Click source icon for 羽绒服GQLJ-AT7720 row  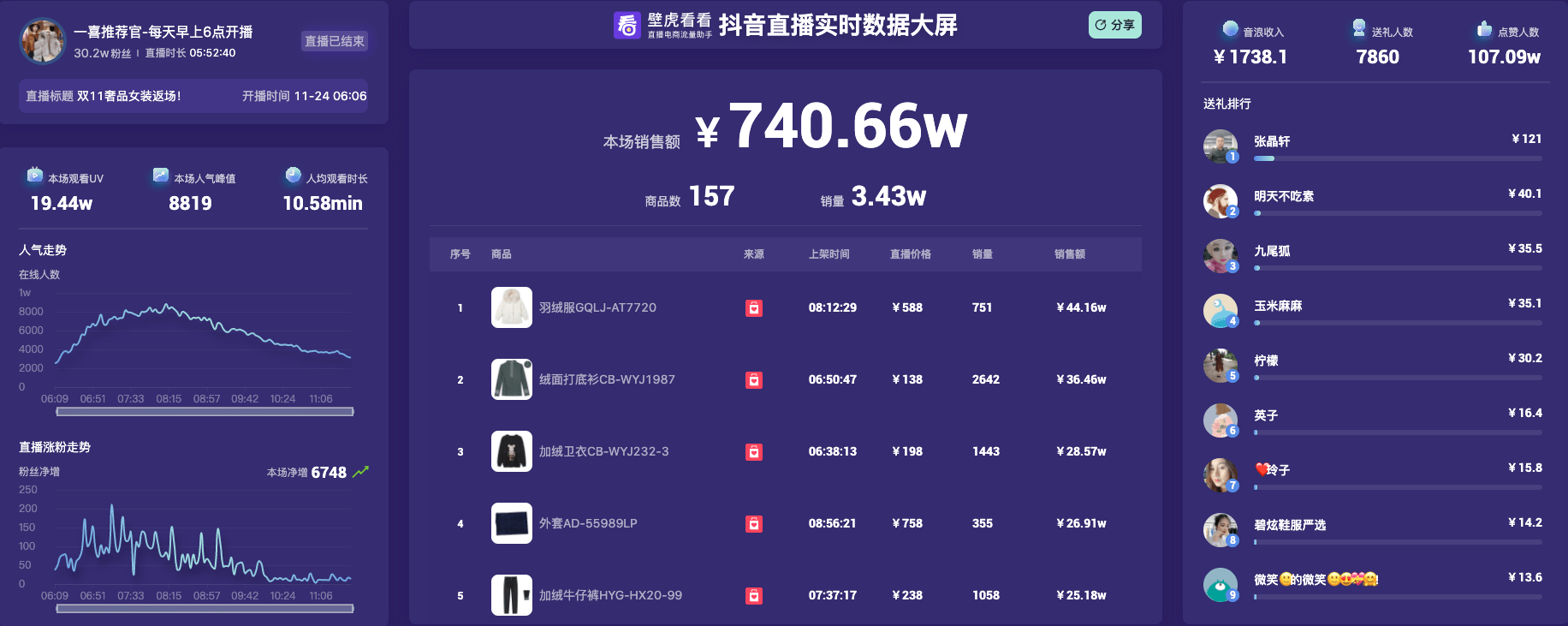pyautogui.click(x=754, y=307)
